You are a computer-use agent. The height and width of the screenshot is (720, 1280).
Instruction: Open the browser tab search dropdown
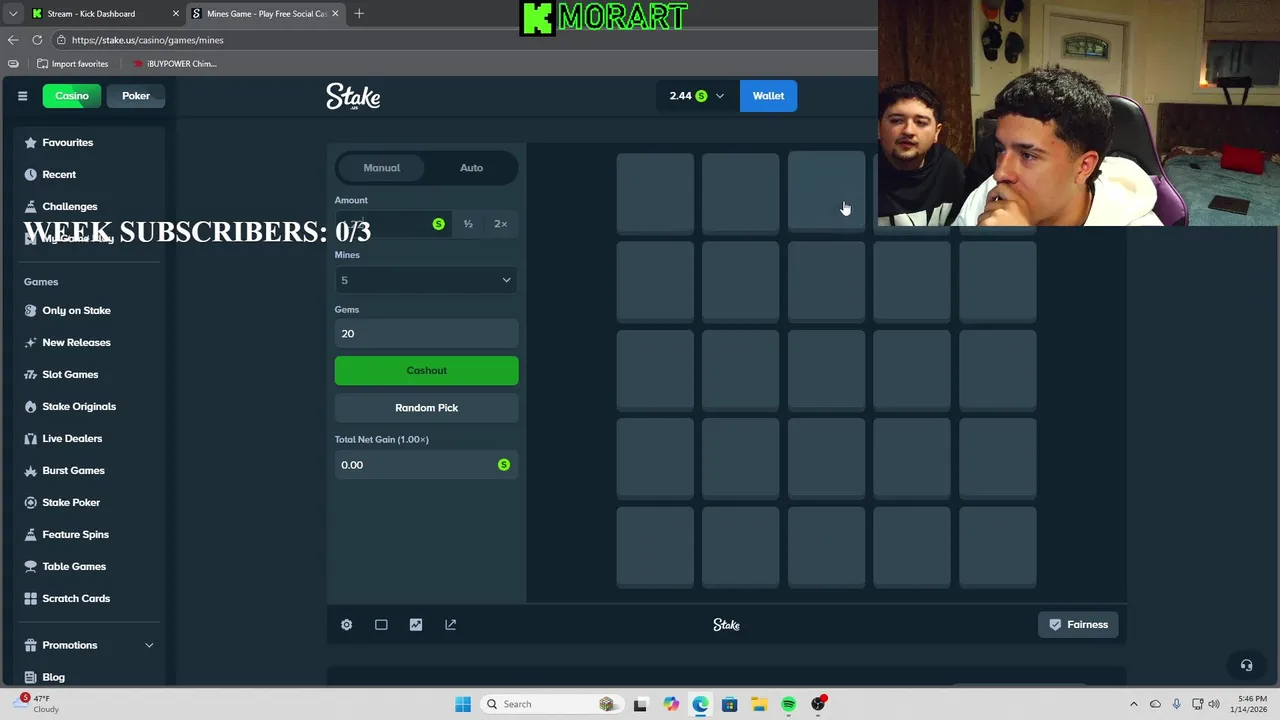click(x=12, y=13)
